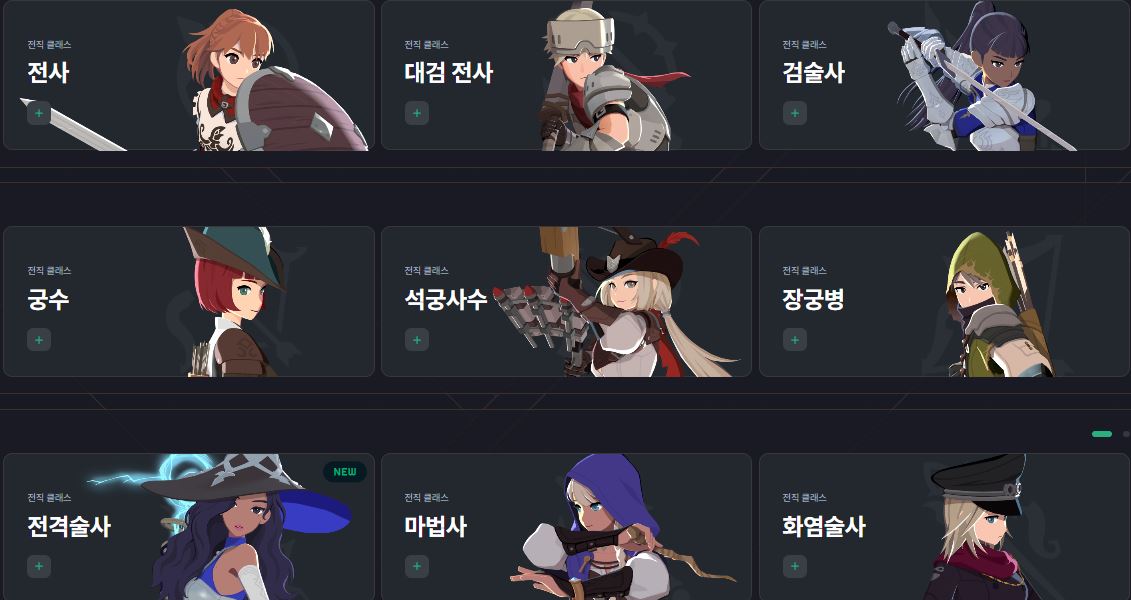Select the active green page indicator
Viewport: 1131px width, 600px height.
[x=1102, y=434]
